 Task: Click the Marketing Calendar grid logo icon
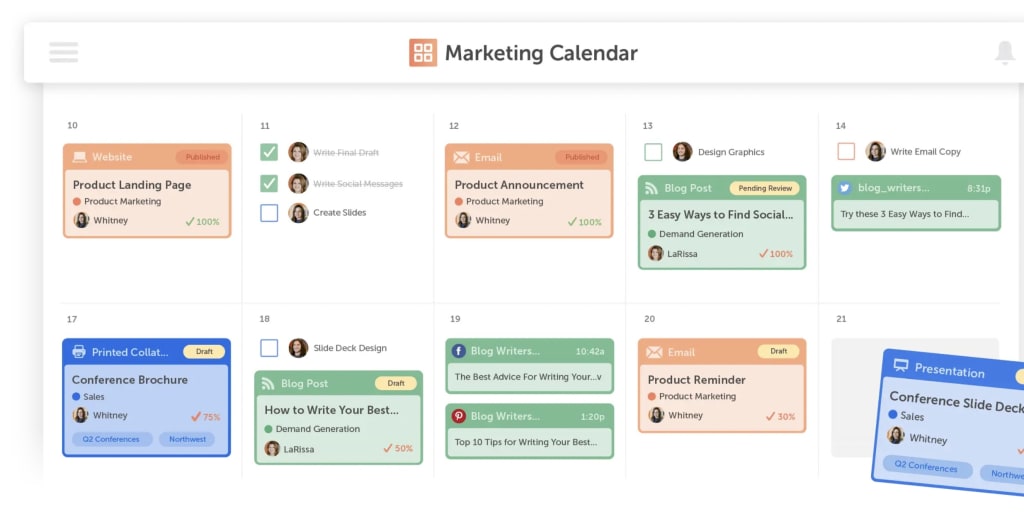click(x=423, y=53)
